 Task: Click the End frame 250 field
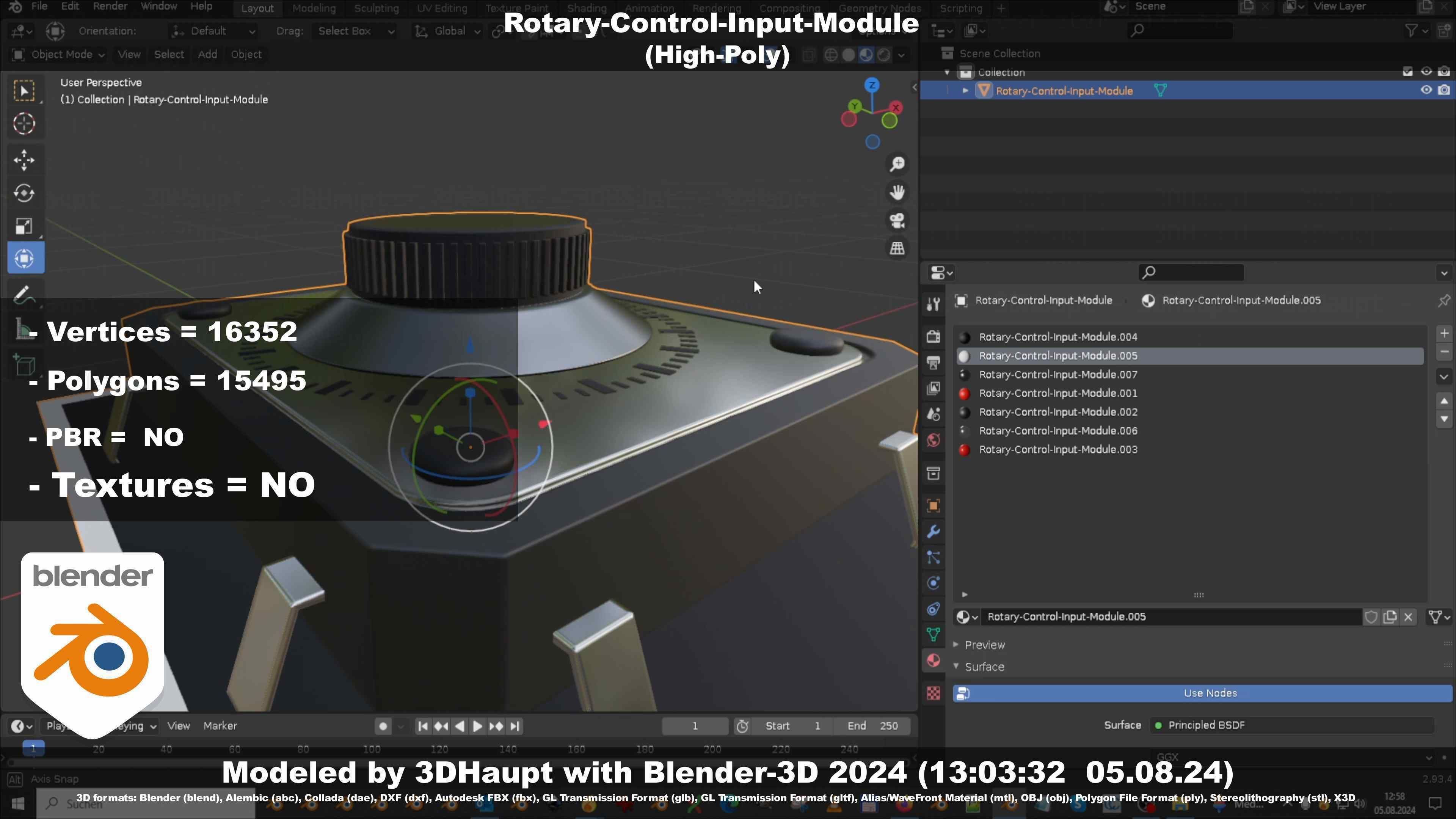tap(872, 726)
